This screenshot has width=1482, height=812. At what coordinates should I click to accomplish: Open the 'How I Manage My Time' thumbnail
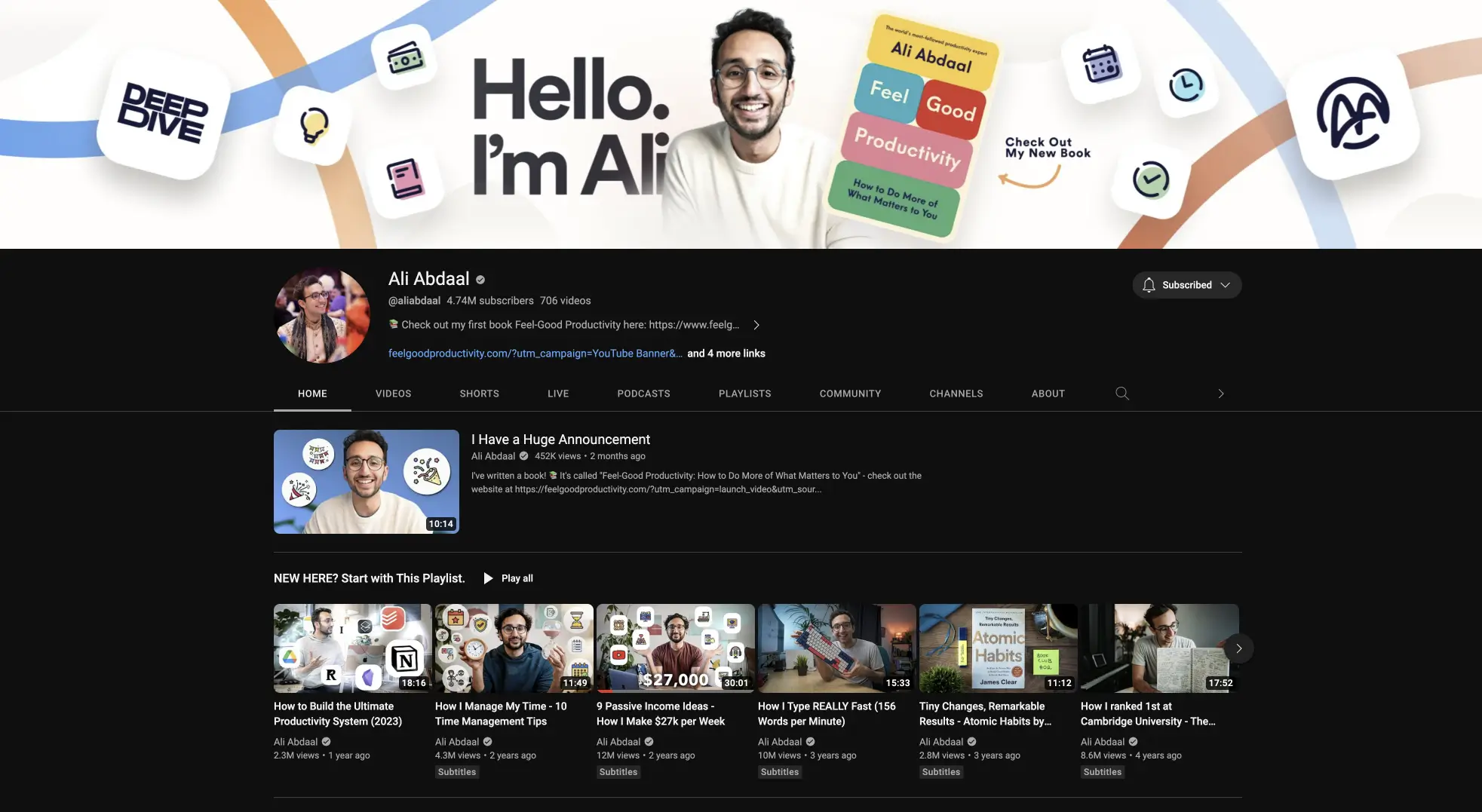pyautogui.click(x=514, y=648)
